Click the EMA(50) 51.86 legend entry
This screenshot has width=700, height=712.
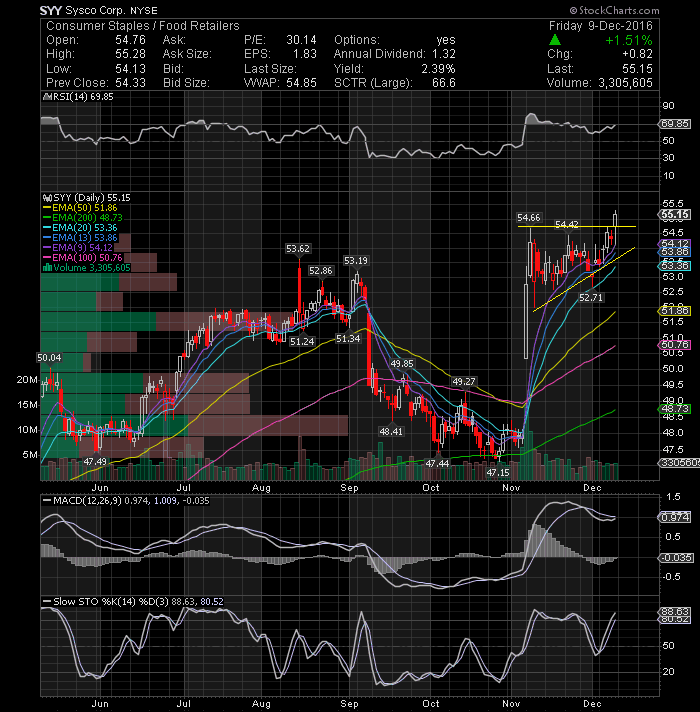(x=80, y=208)
